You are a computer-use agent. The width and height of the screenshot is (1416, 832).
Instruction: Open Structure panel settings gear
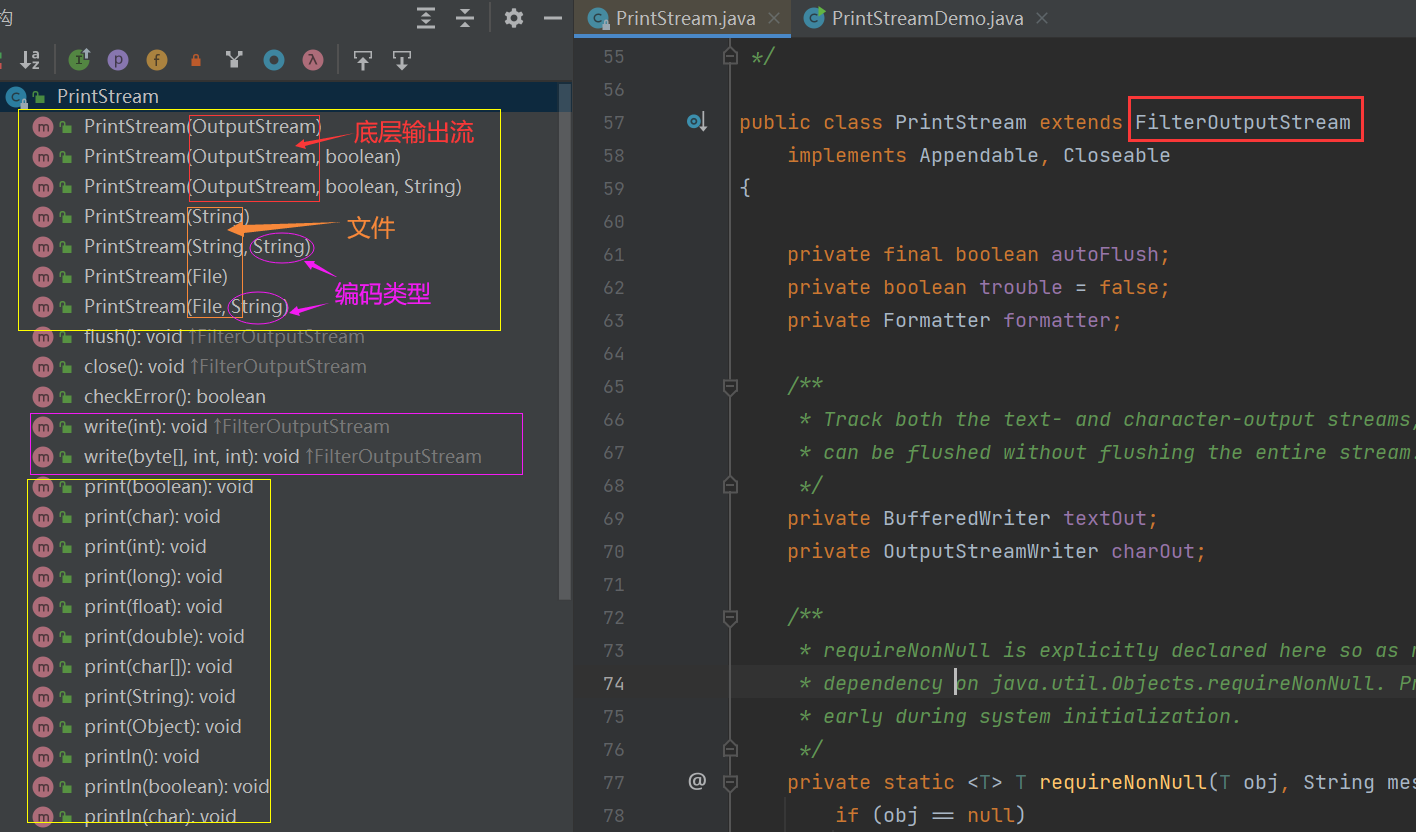click(514, 18)
